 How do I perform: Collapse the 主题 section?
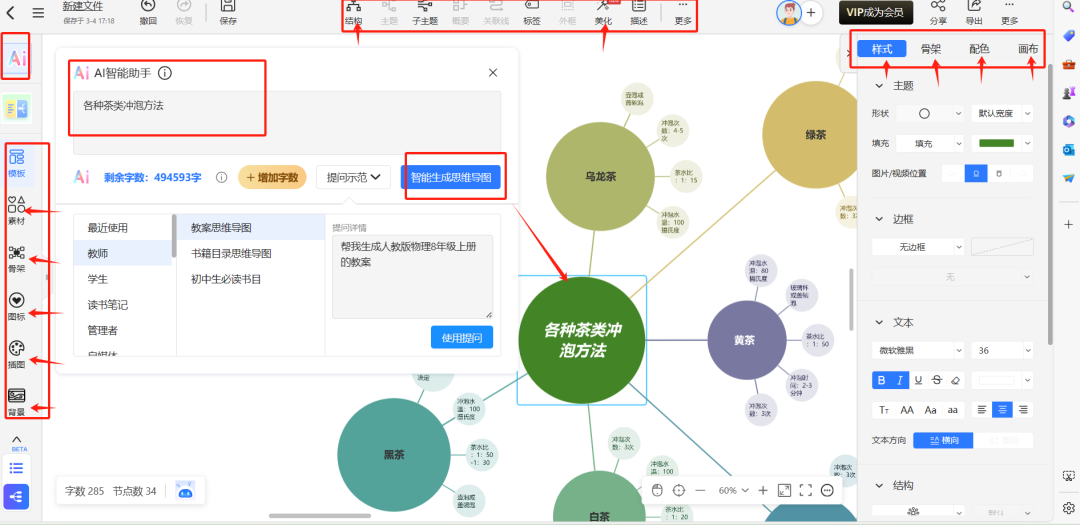click(x=878, y=86)
